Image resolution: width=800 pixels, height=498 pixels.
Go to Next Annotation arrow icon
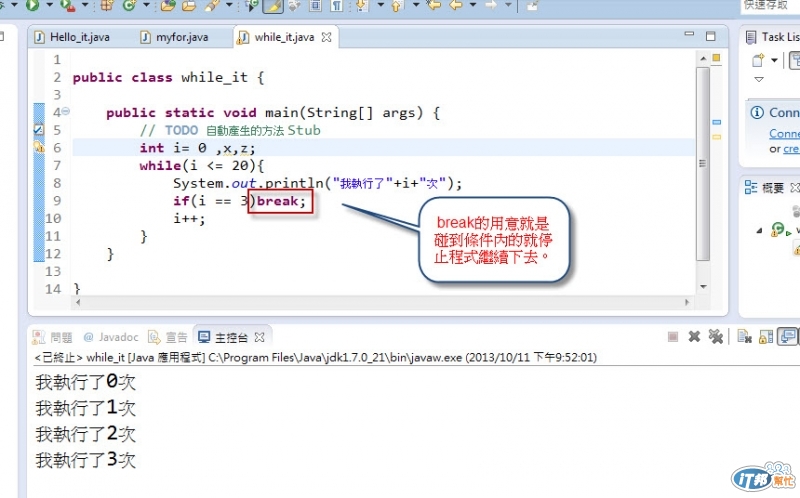click(x=362, y=5)
